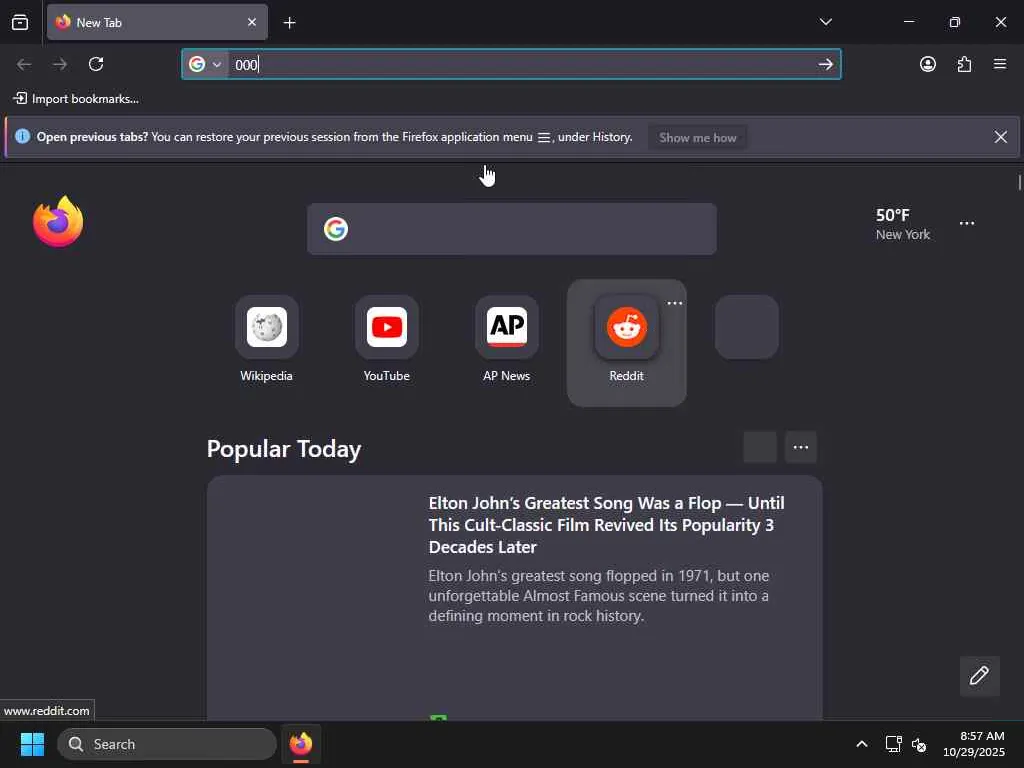This screenshot has height=768, width=1024.
Task: Click the Show me how button
Action: point(697,138)
